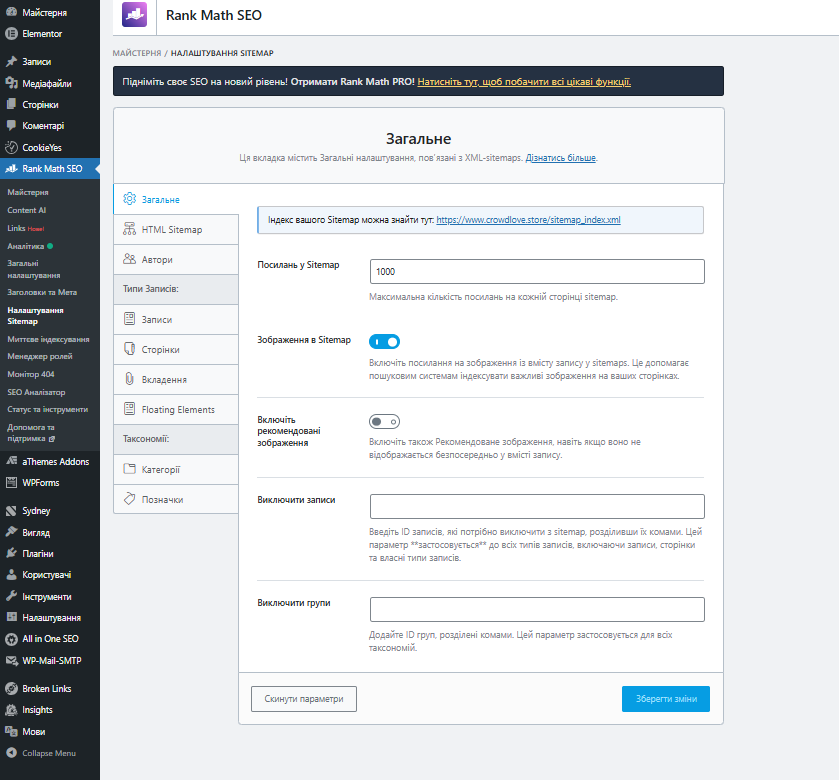Click the Майстерня dashboard icon in the sidebar
839x780 pixels.
click(11, 12)
